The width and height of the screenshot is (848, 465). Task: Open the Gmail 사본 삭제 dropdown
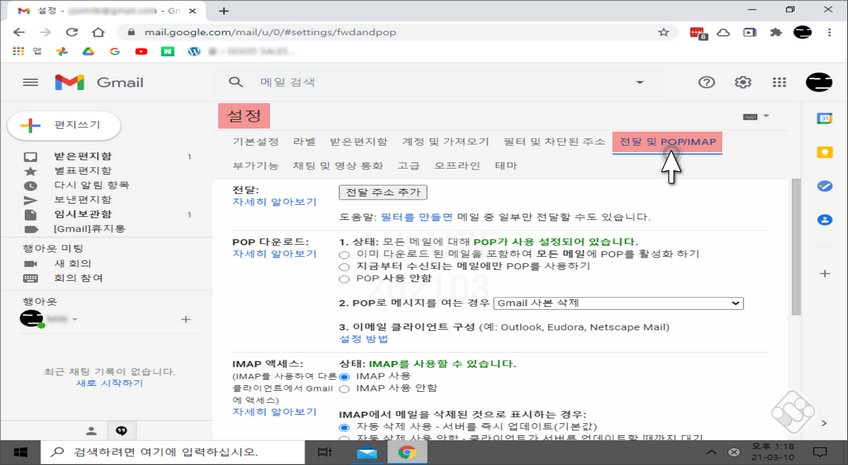618,303
